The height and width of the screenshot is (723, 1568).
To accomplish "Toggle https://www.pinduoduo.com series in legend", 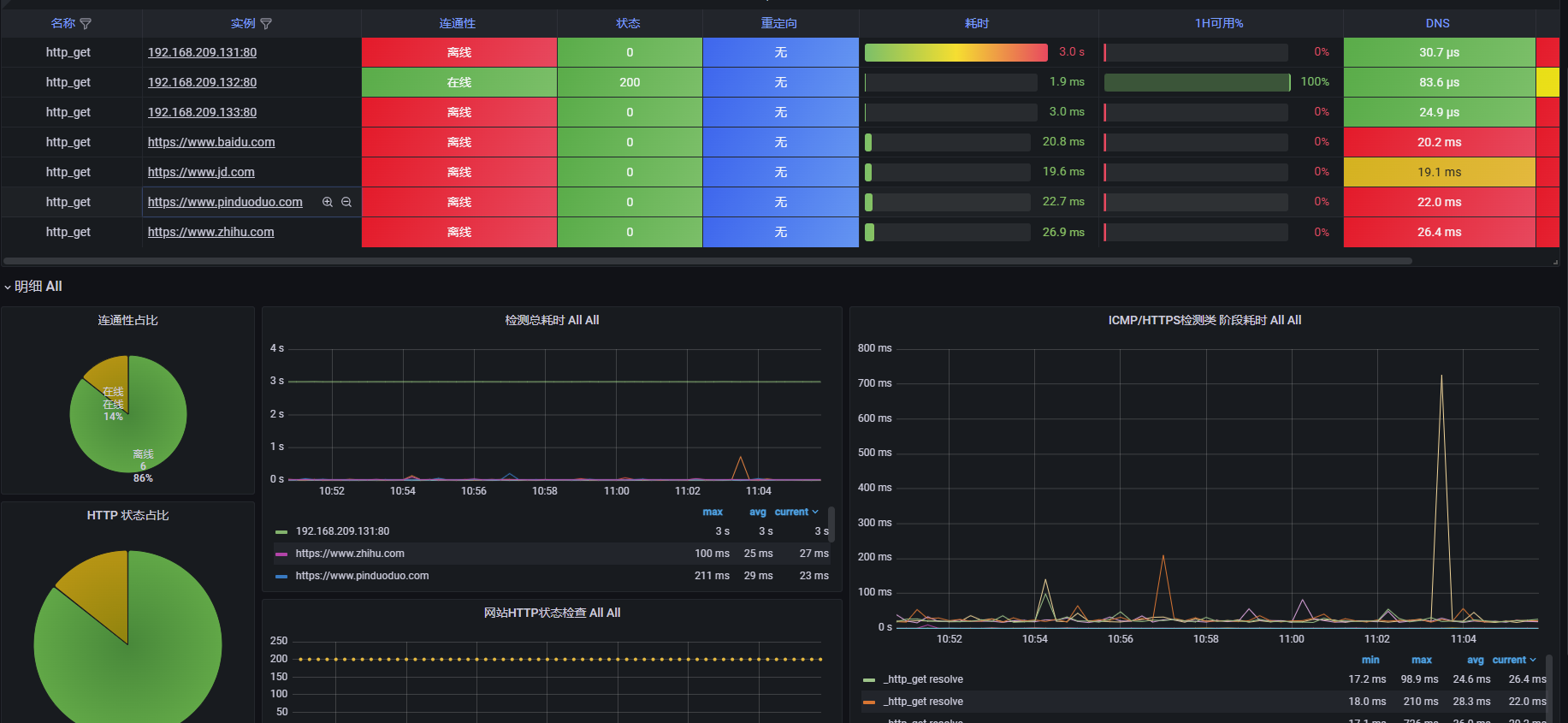I will tap(362, 576).
